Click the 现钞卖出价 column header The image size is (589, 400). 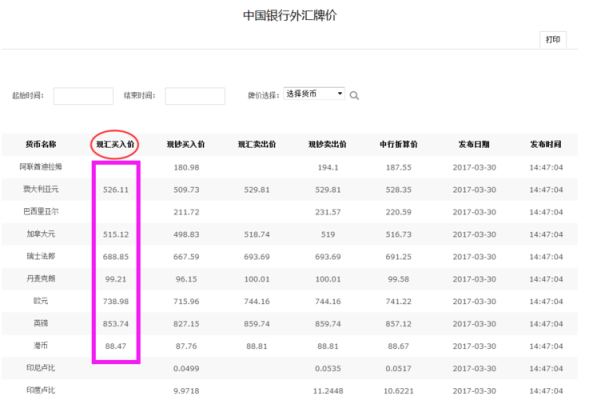pyautogui.click(x=328, y=144)
